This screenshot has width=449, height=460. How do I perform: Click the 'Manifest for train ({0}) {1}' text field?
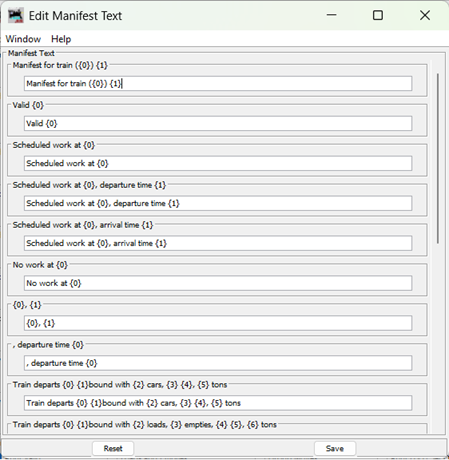tap(218, 83)
